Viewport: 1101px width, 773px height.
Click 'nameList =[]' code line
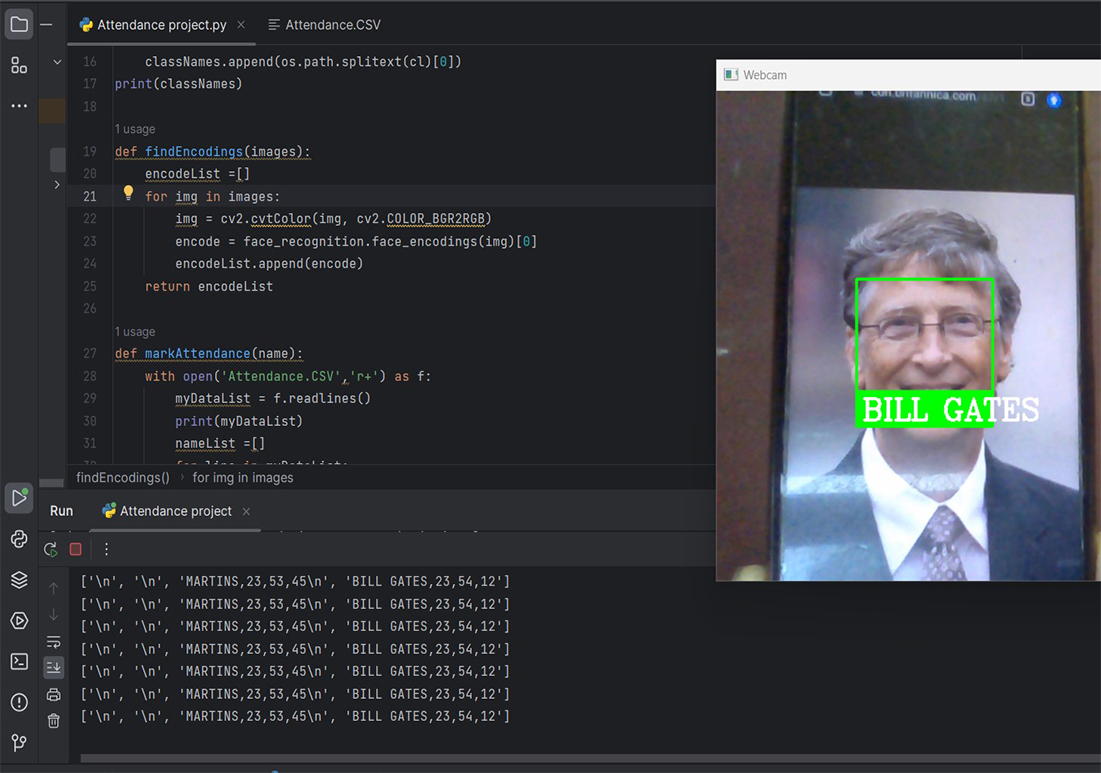[220, 444]
